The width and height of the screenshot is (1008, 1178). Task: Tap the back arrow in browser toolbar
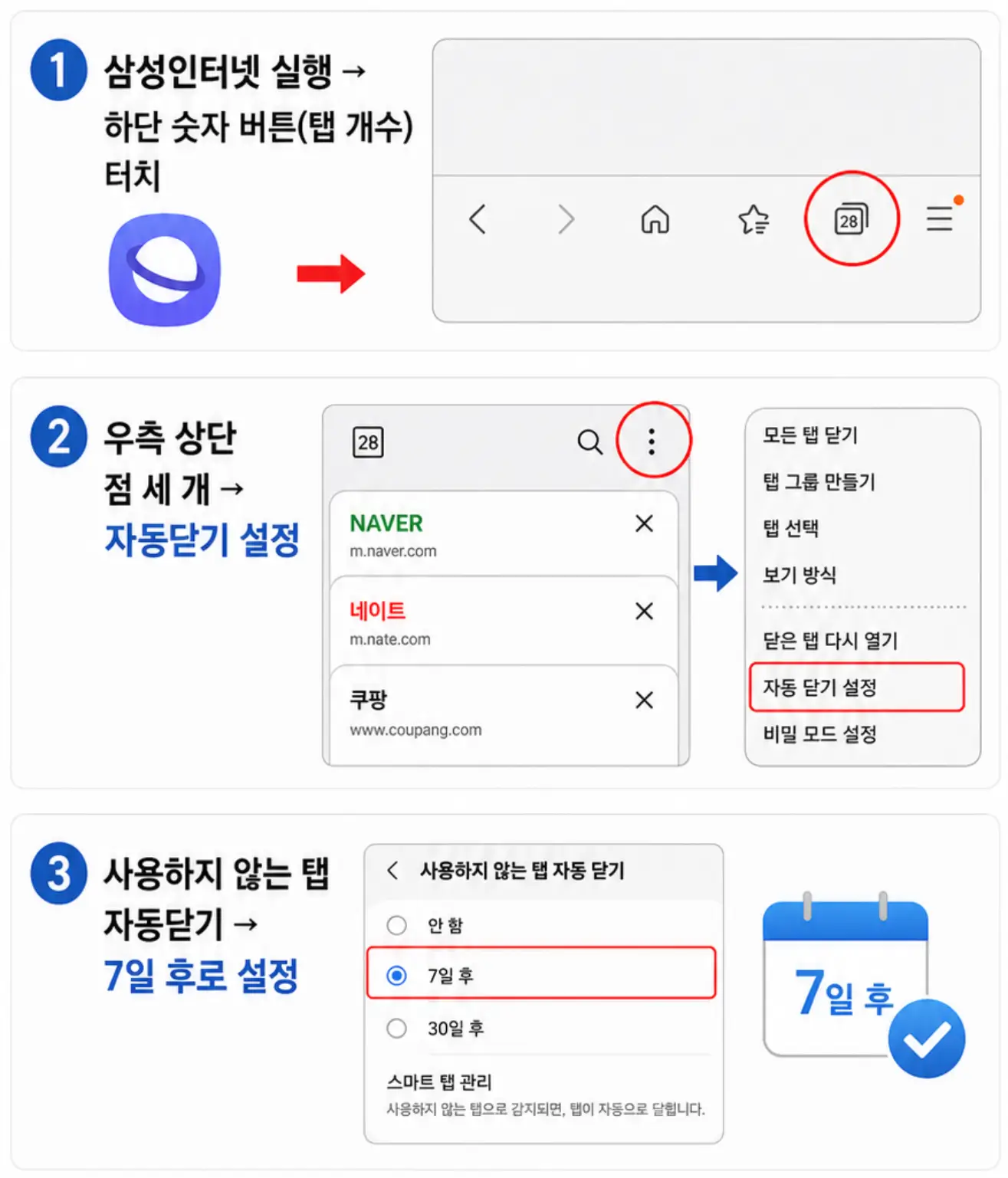478,219
